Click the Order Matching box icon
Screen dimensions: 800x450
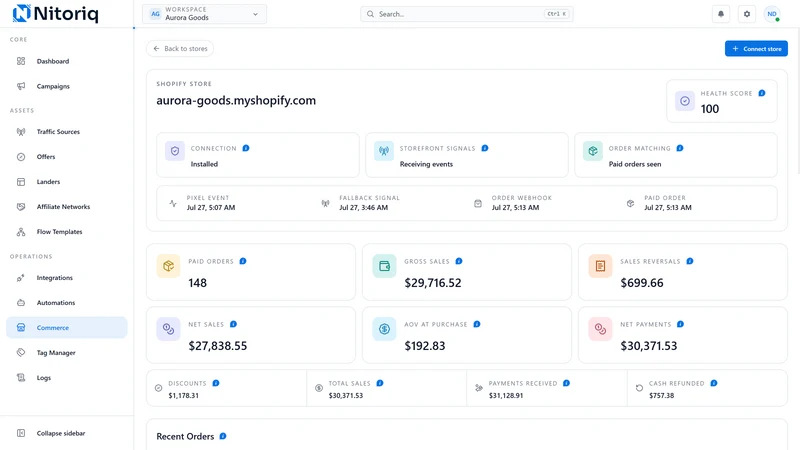click(x=593, y=151)
